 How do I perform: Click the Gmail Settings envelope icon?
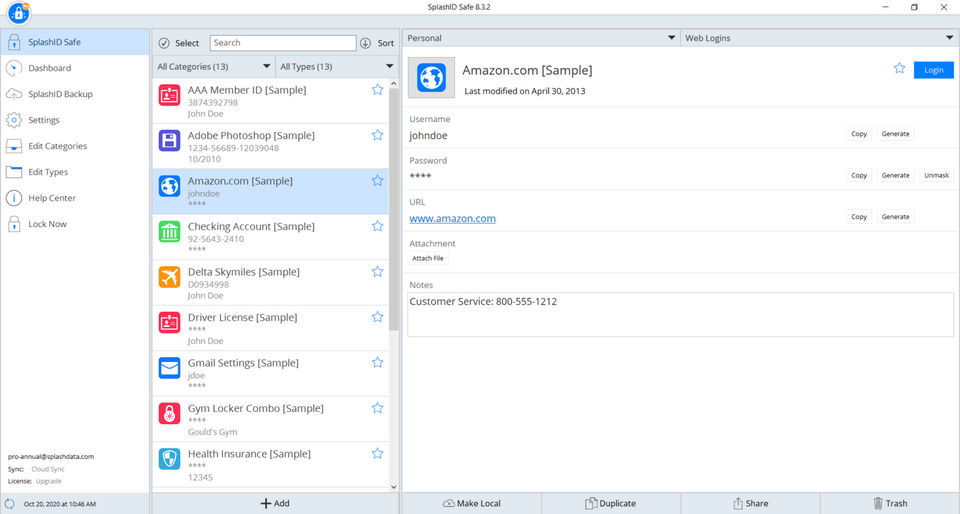point(170,368)
